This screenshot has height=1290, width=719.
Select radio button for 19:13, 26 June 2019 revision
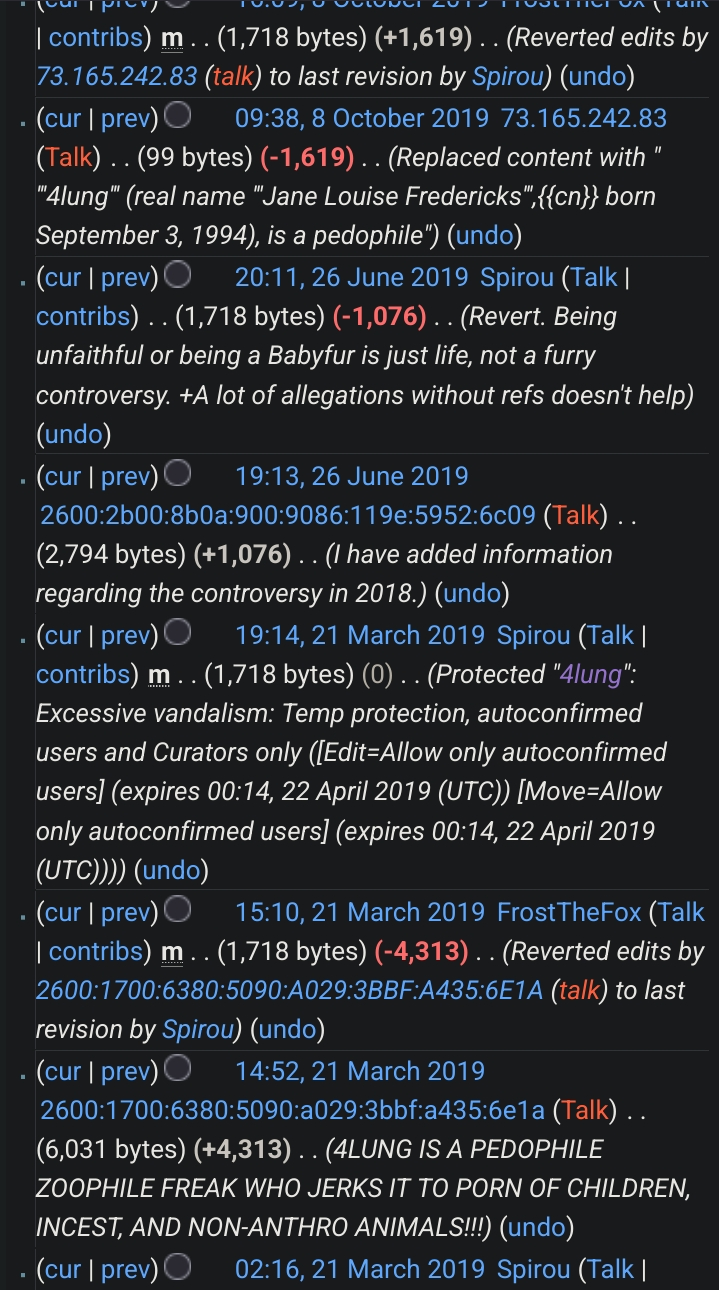pos(178,475)
